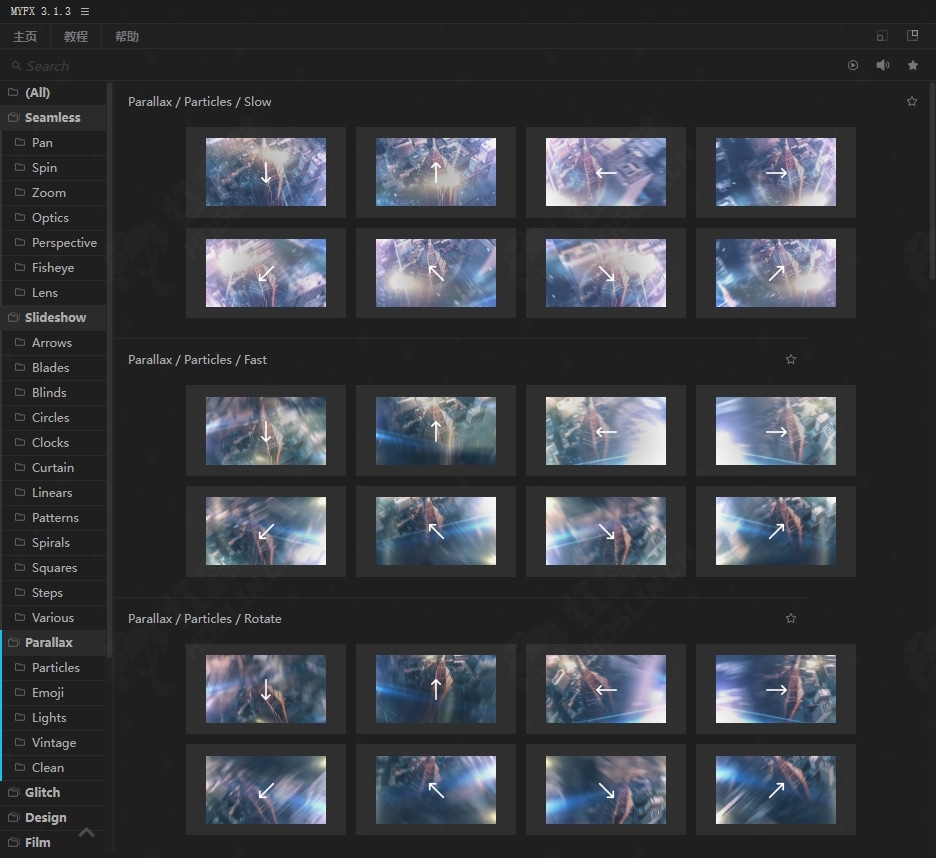Click the large thumbnail size icon

[x=912, y=36]
